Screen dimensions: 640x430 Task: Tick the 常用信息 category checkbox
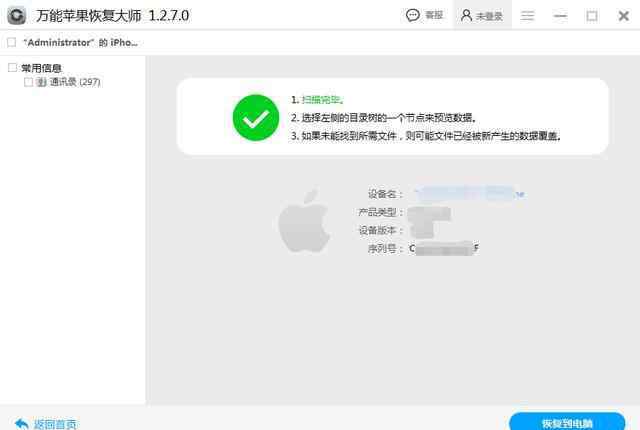(x=13, y=67)
